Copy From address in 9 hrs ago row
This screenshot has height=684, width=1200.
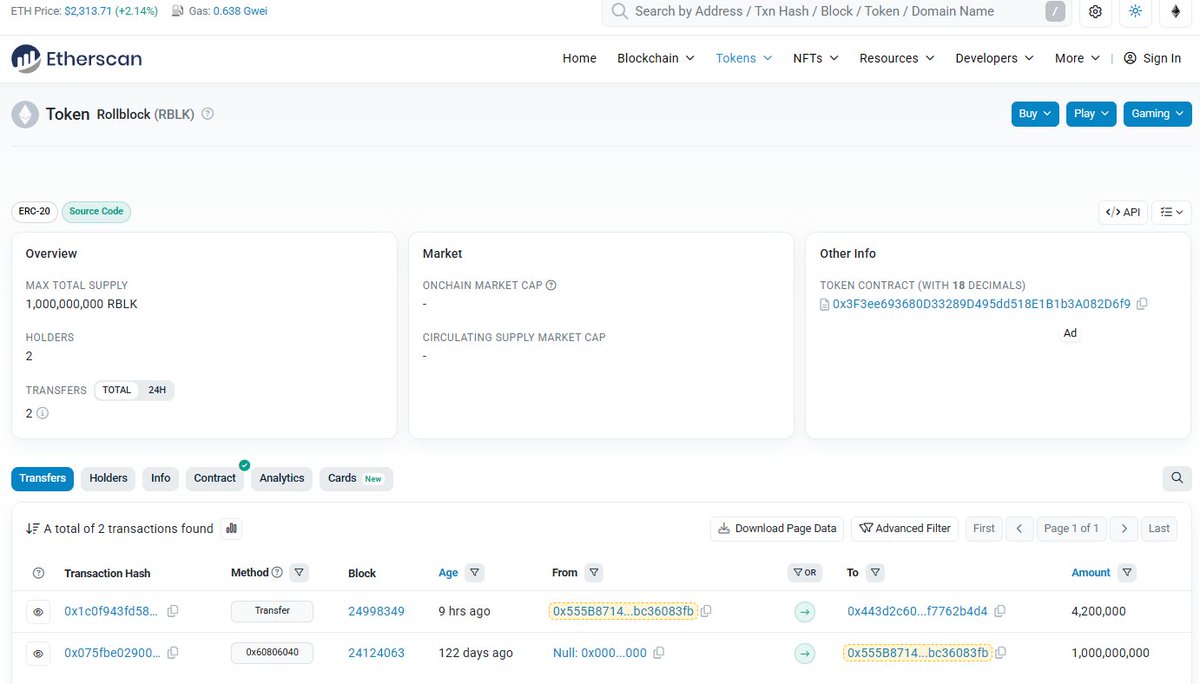click(706, 611)
